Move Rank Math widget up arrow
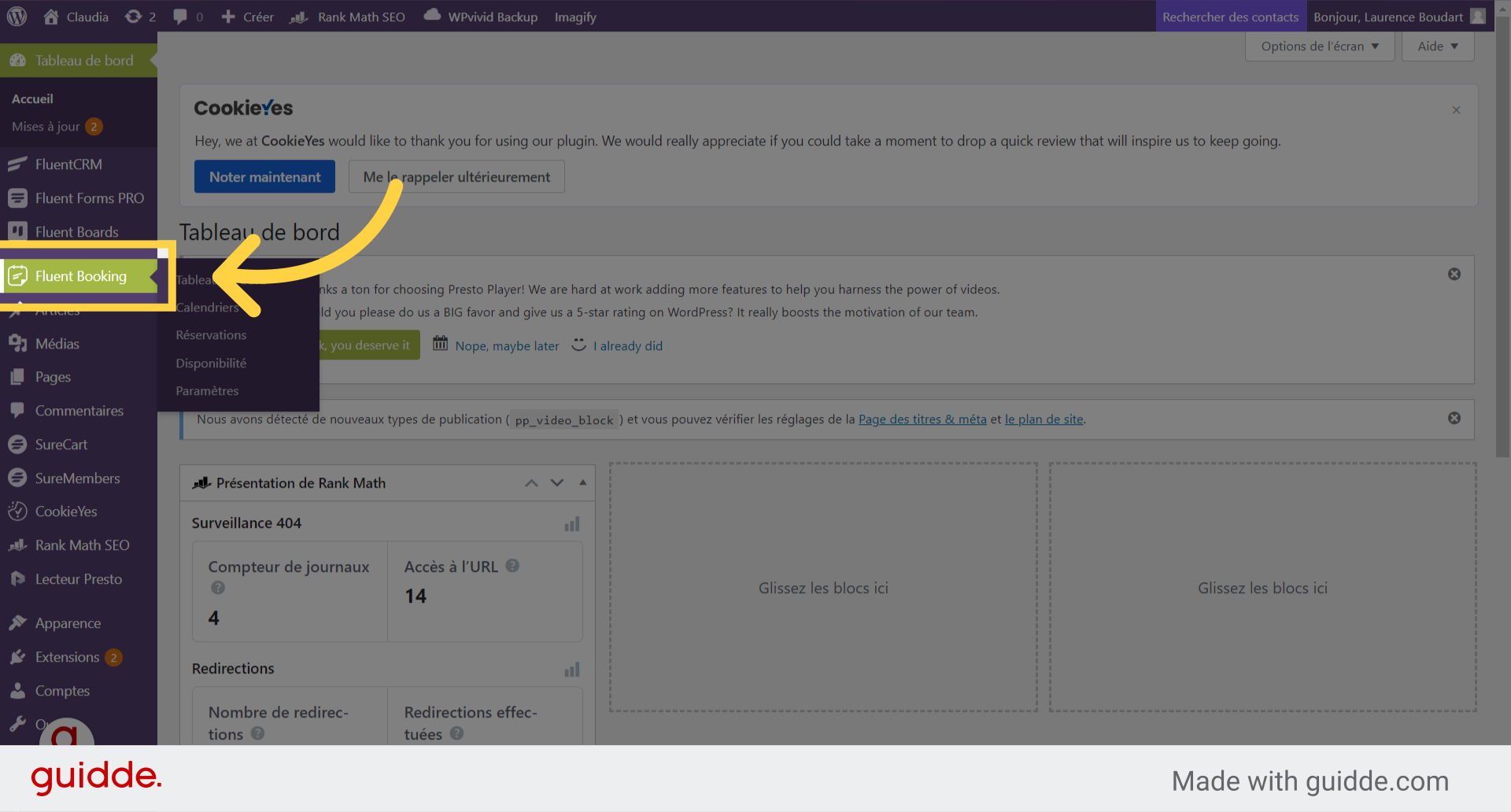 532,483
